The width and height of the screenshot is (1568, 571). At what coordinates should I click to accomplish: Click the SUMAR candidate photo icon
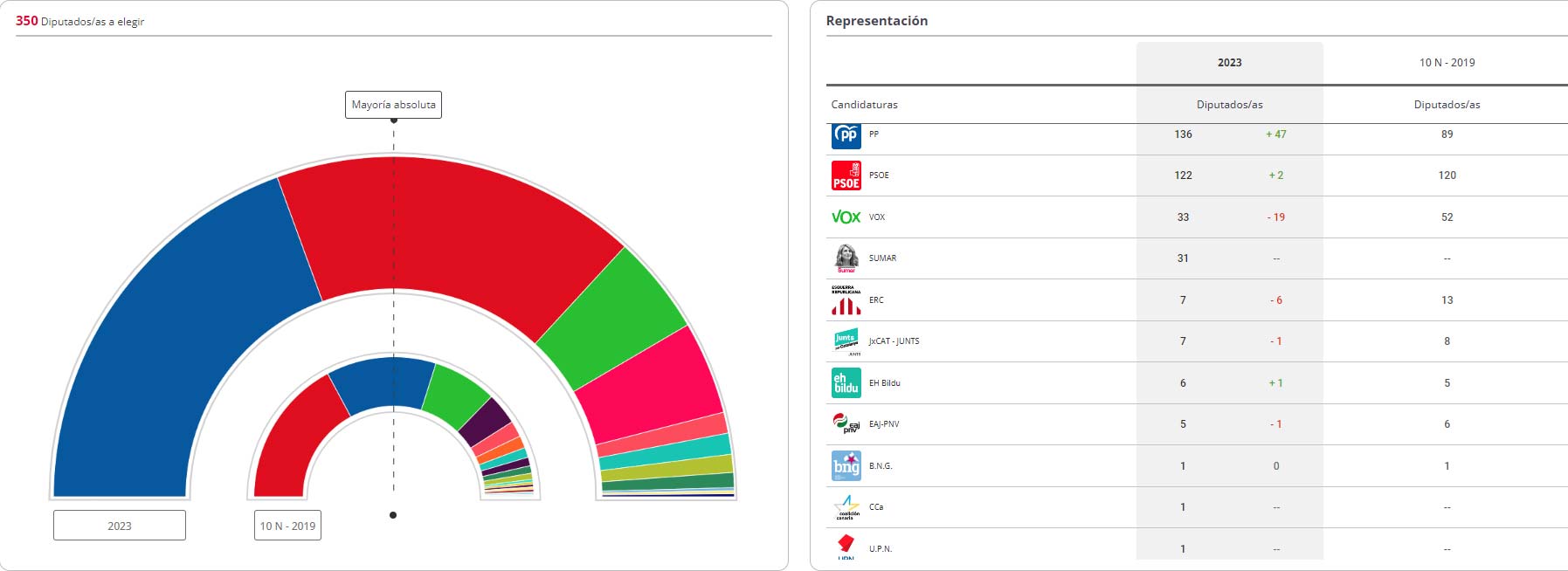(846, 258)
